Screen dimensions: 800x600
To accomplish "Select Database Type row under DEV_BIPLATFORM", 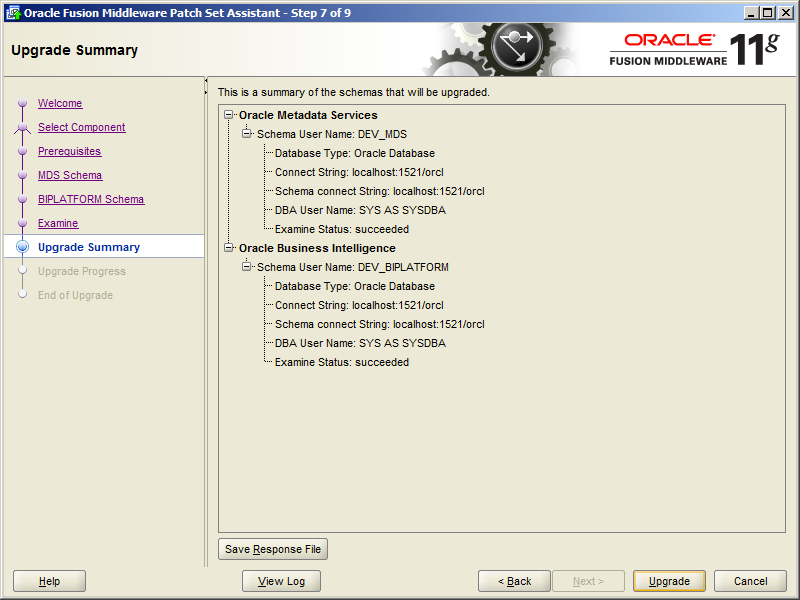I will [355, 286].
